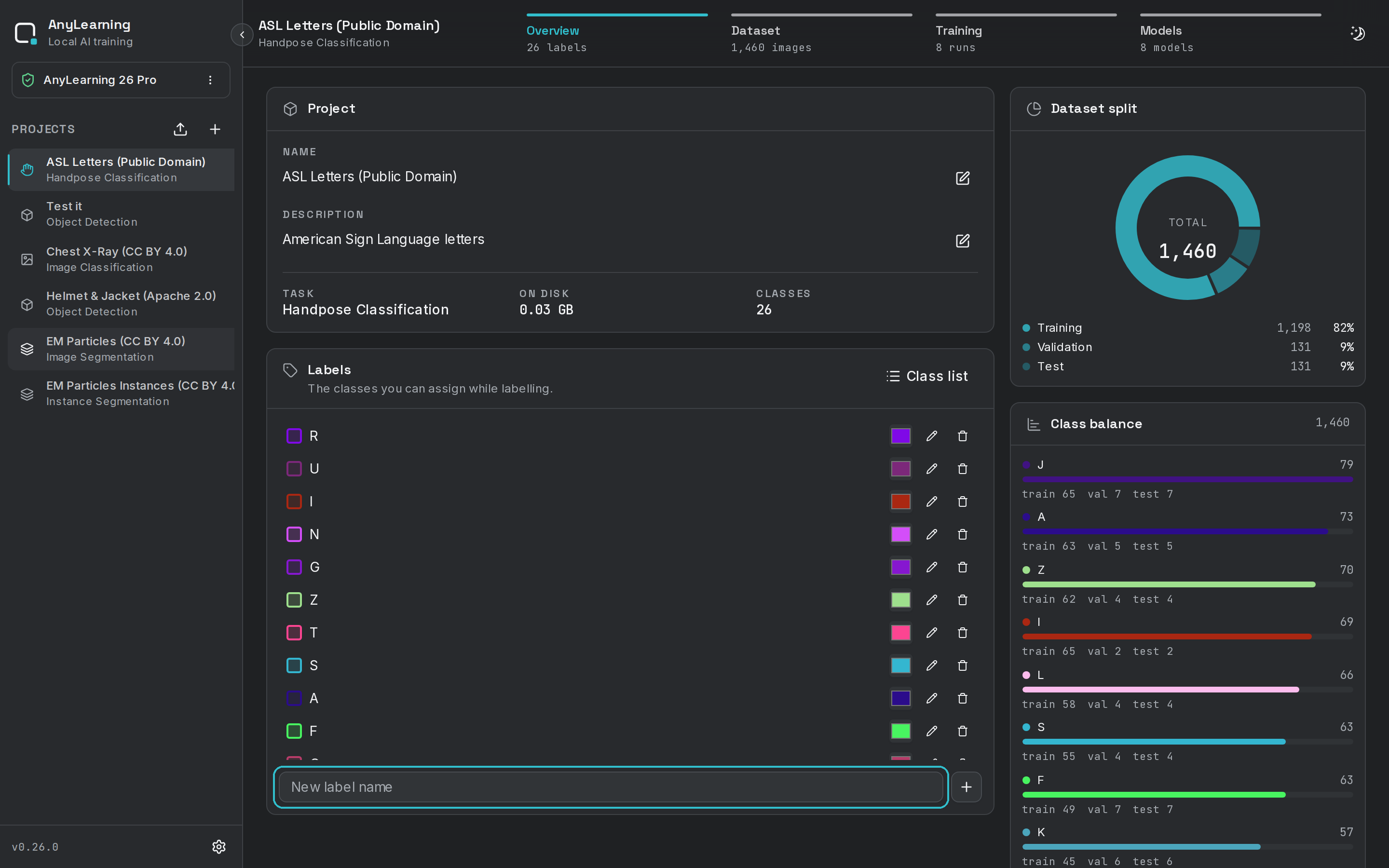Open the Training tab
Image resolution: width=1389 pixels, height=868 pixels.
1026,34
